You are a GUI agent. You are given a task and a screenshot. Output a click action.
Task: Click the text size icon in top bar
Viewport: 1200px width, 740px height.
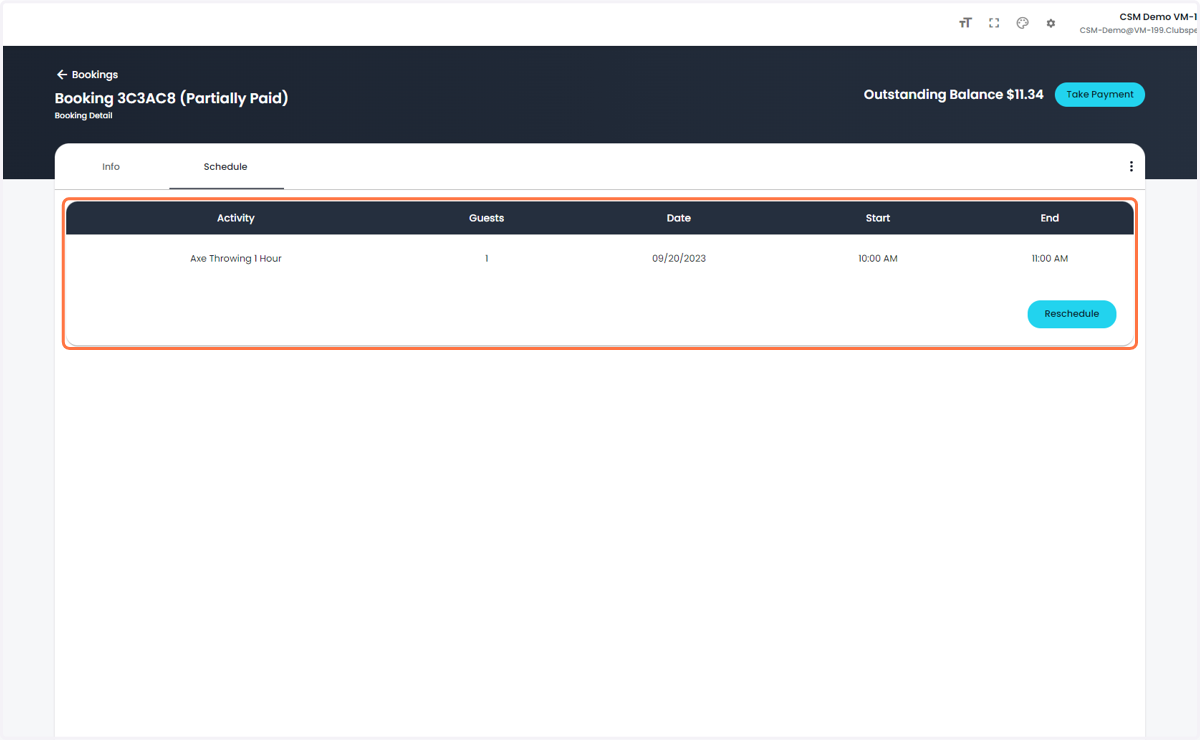point(965,23)
